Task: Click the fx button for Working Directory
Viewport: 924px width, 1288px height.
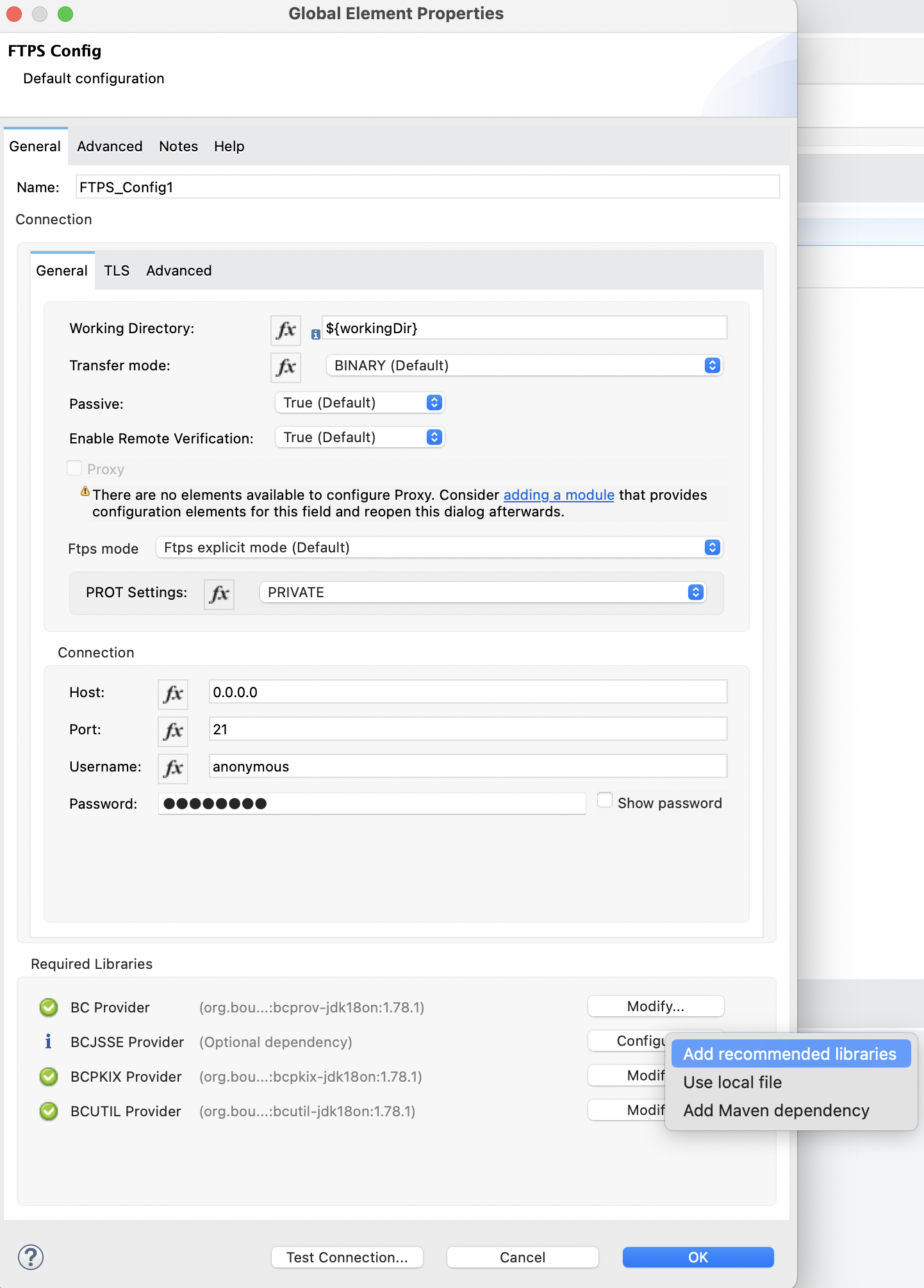Action: pos(285,330)
